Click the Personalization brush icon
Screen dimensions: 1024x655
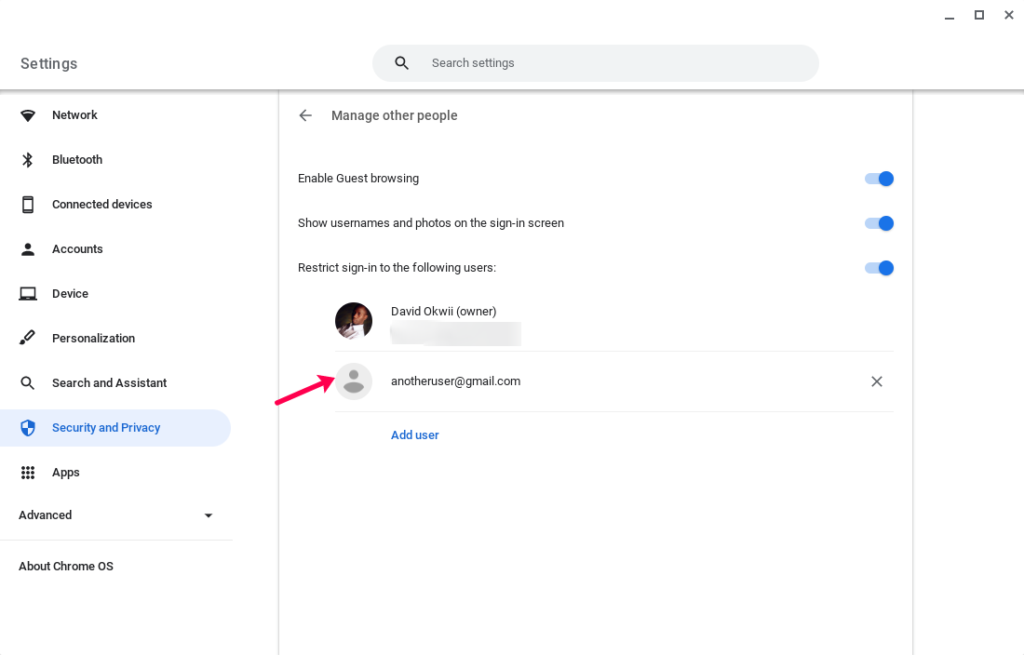27,338
